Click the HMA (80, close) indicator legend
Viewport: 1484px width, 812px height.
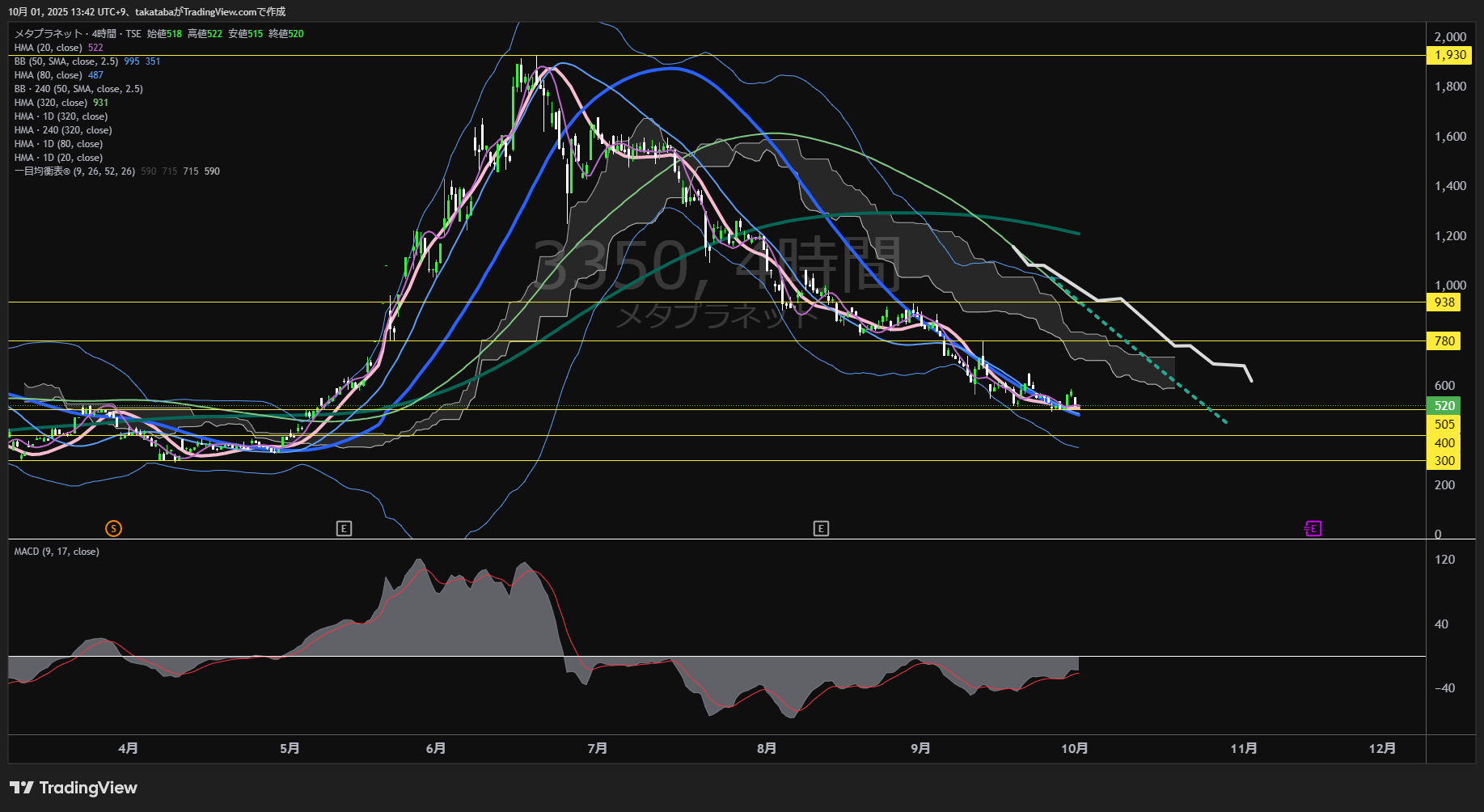pyautogui.click(x=49, y=75)
